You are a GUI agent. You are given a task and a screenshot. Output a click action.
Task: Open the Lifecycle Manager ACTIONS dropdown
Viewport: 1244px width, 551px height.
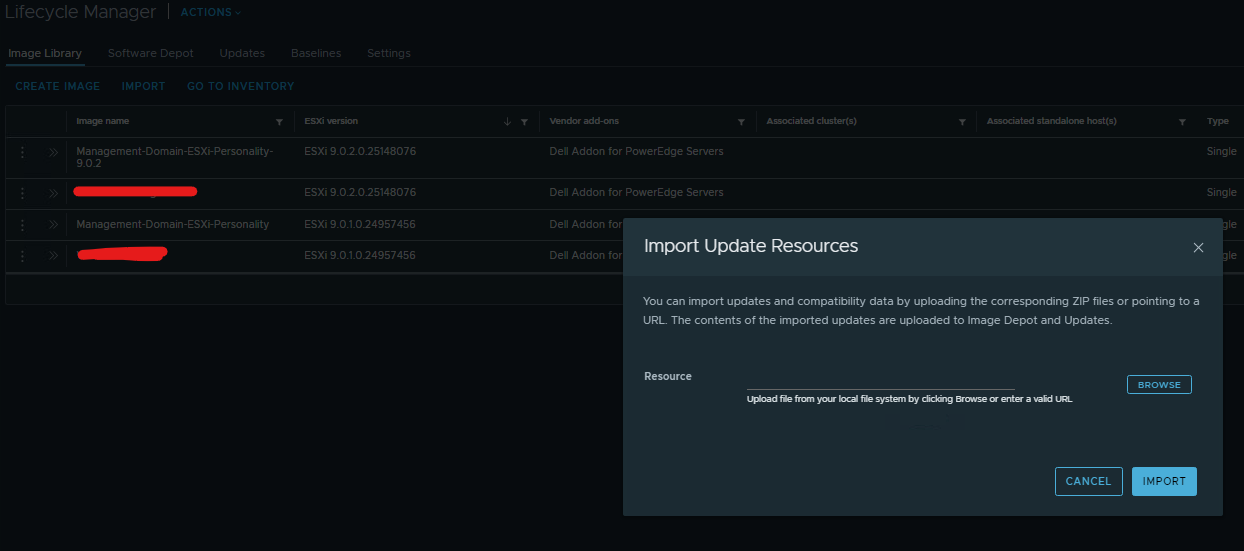210,13
